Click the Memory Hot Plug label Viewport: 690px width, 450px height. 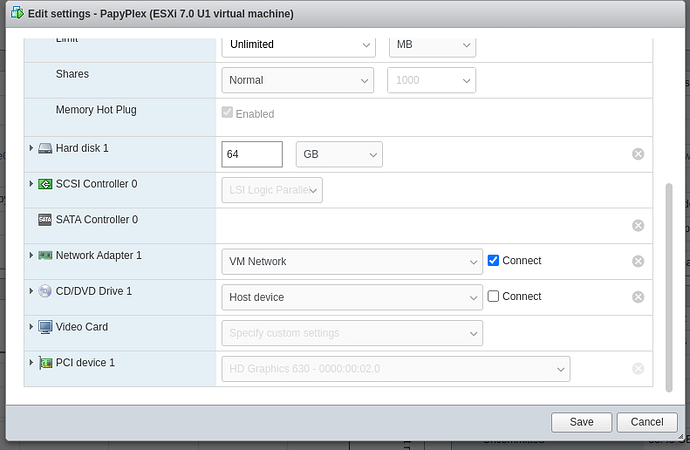coord(96,110)
